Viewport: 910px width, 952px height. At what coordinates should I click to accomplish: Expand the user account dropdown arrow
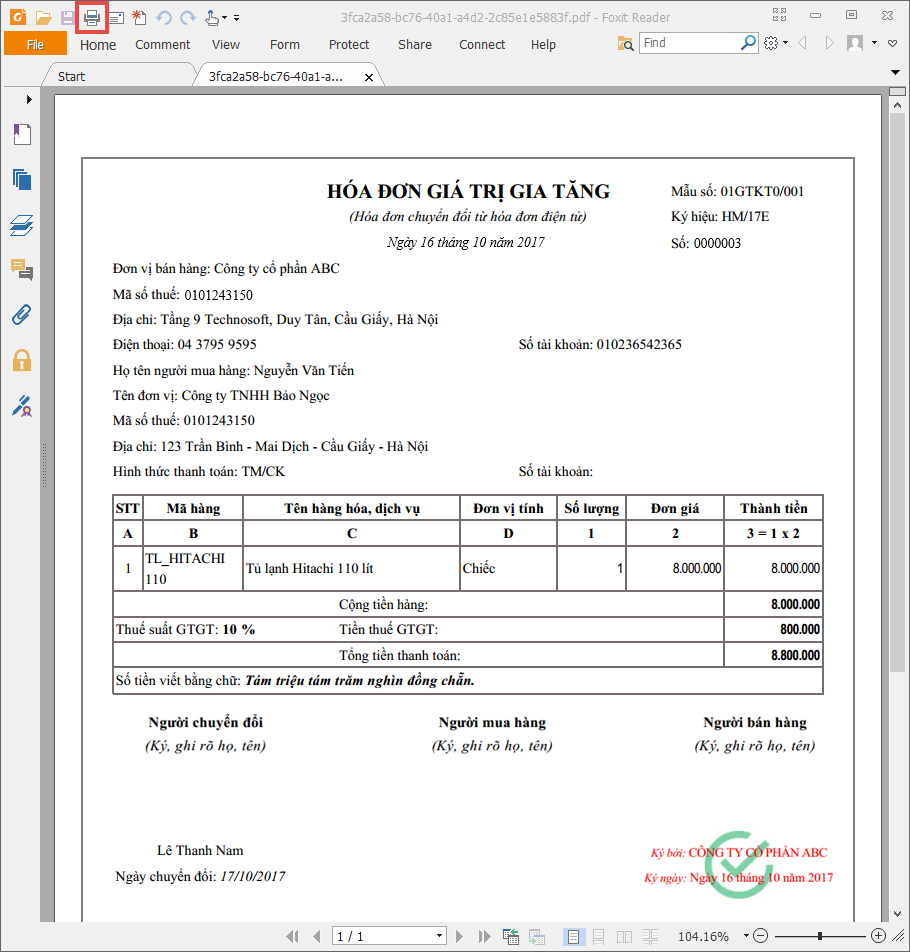874,43
